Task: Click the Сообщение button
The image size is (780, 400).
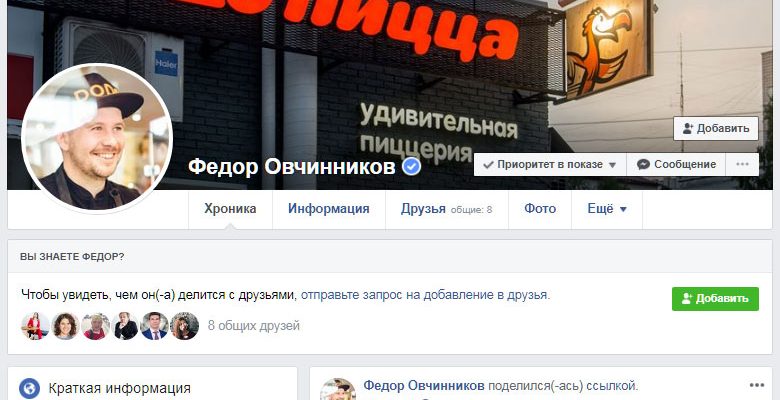Action: click(x=676, y=165)
